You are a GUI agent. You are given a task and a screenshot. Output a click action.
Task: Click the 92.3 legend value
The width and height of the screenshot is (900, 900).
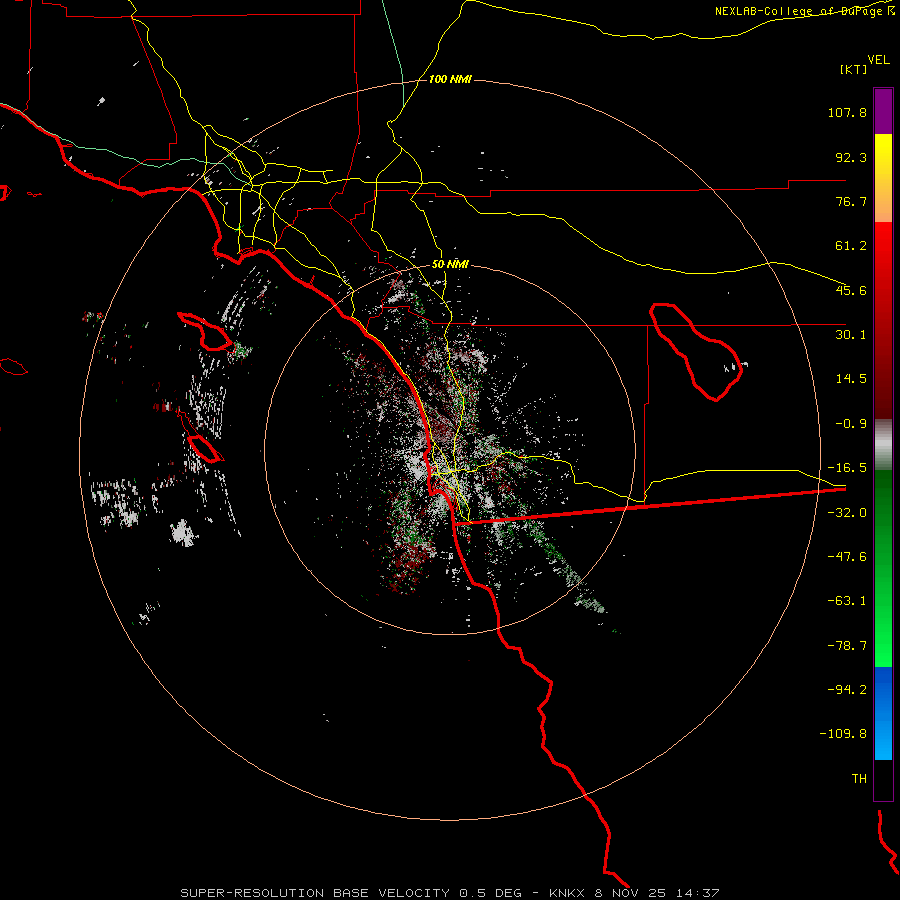coord(851,157)
